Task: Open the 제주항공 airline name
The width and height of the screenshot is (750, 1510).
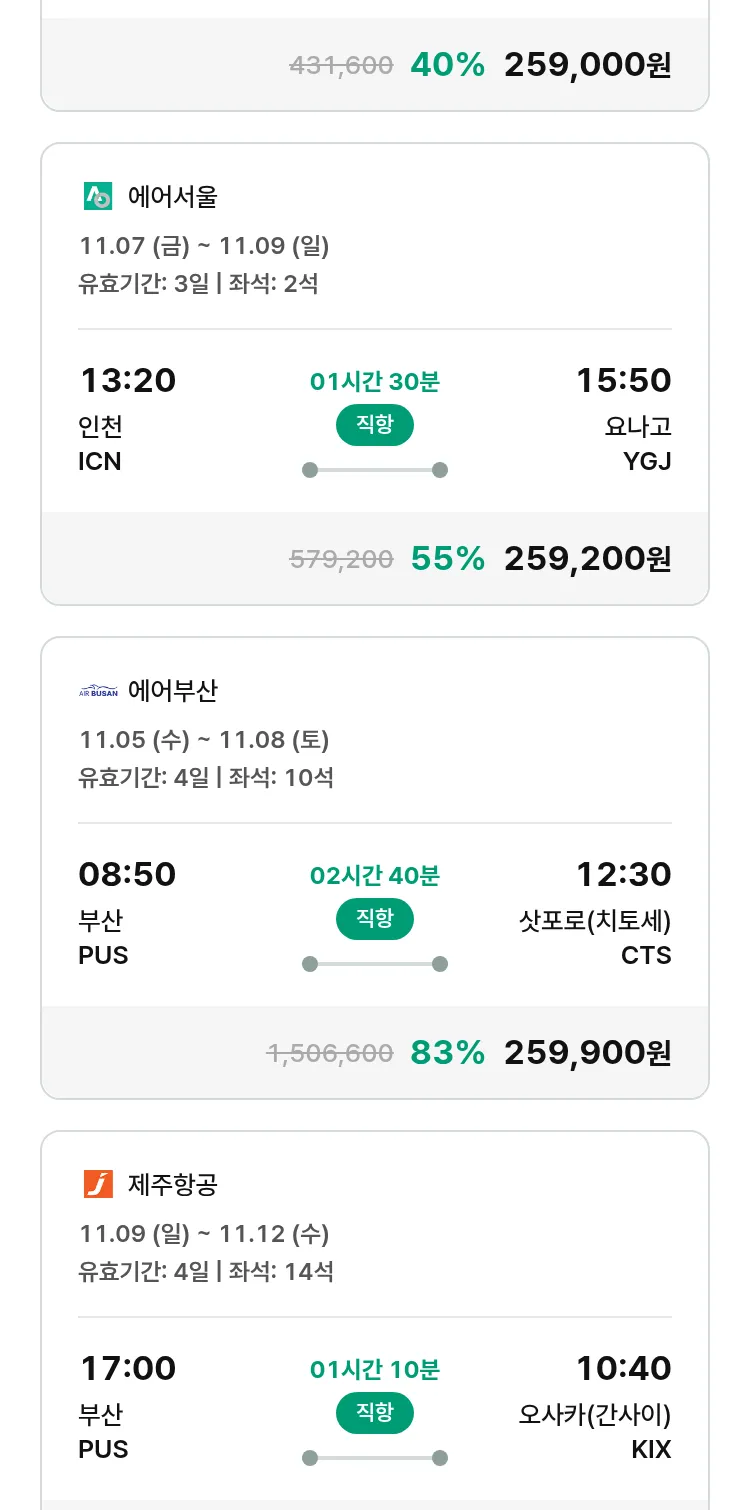Action: pyautogui.click(x=172, y=1185)
